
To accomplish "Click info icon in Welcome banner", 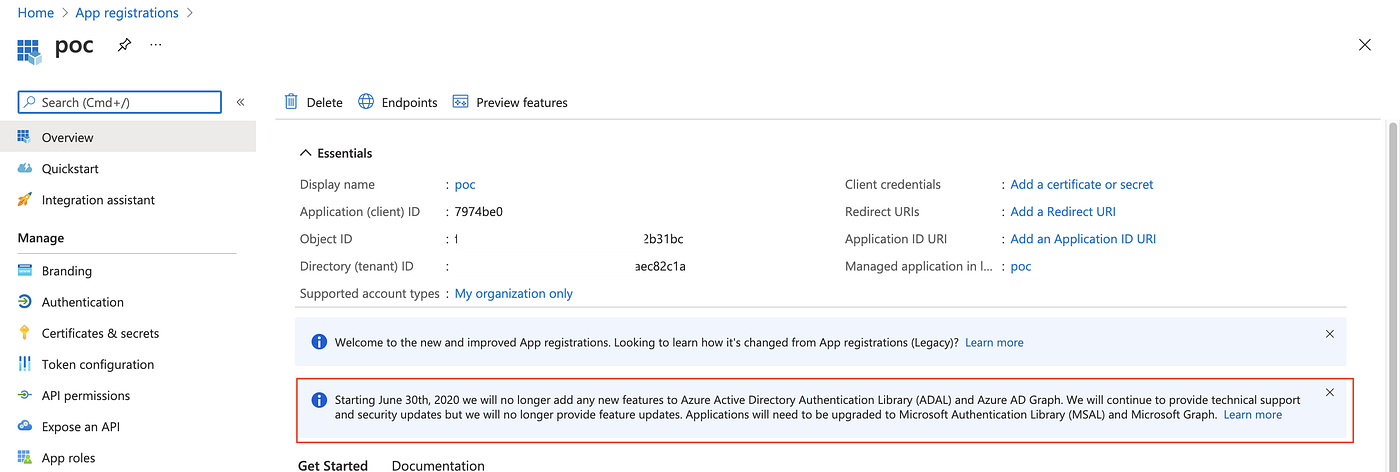I will (319, 342).
